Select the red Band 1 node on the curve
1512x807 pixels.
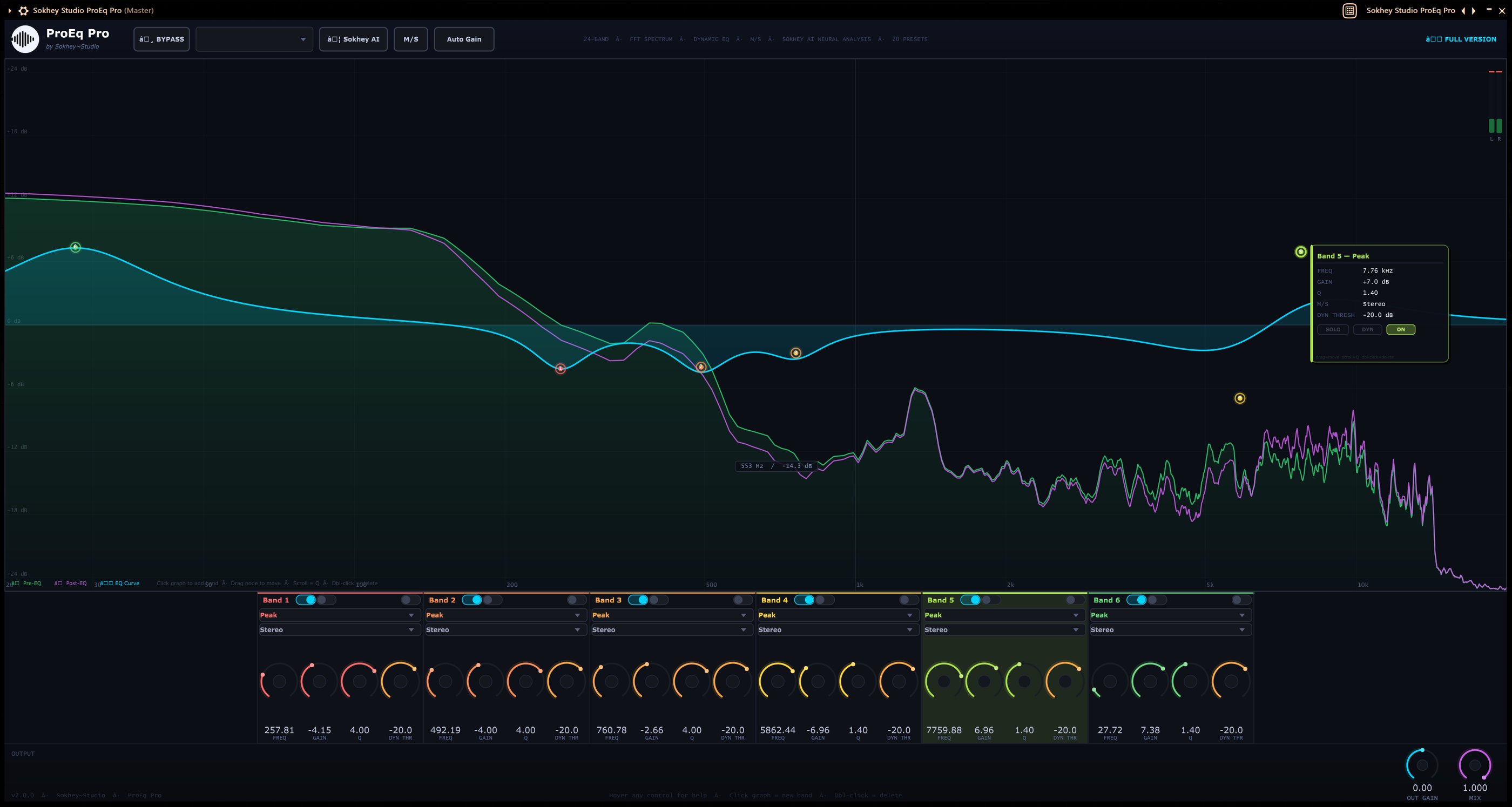[x=561, y=369]
